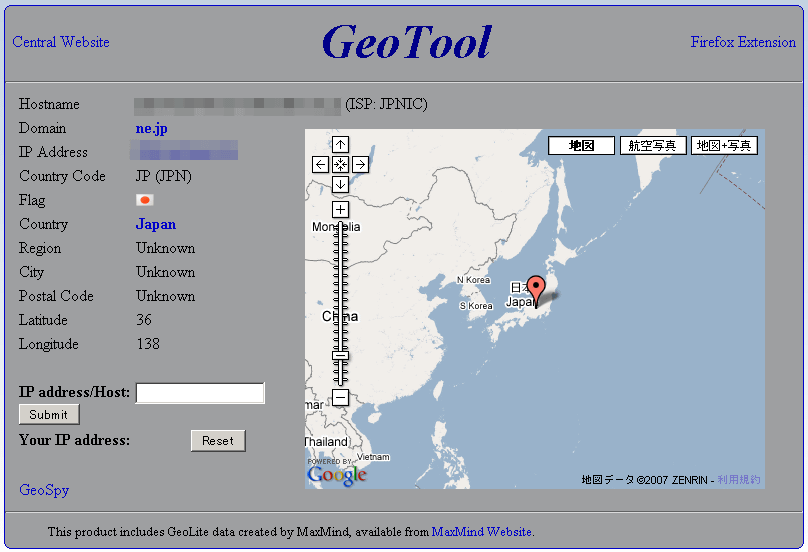Zoom out with the minus button
Image resolution: width=808 pixels, height=552 pixels.
pos(340,397)
